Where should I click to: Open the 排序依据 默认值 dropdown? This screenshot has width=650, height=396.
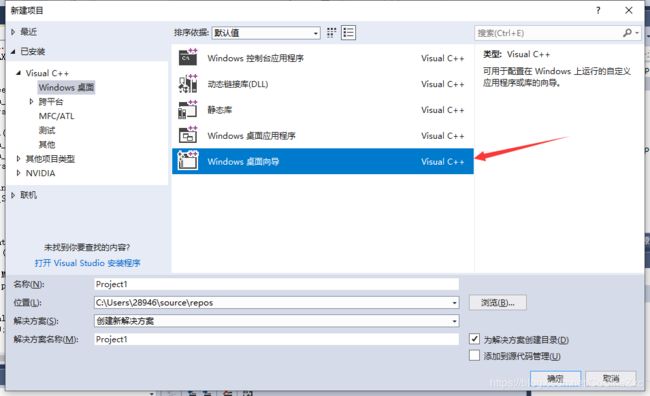coord(266,33)
